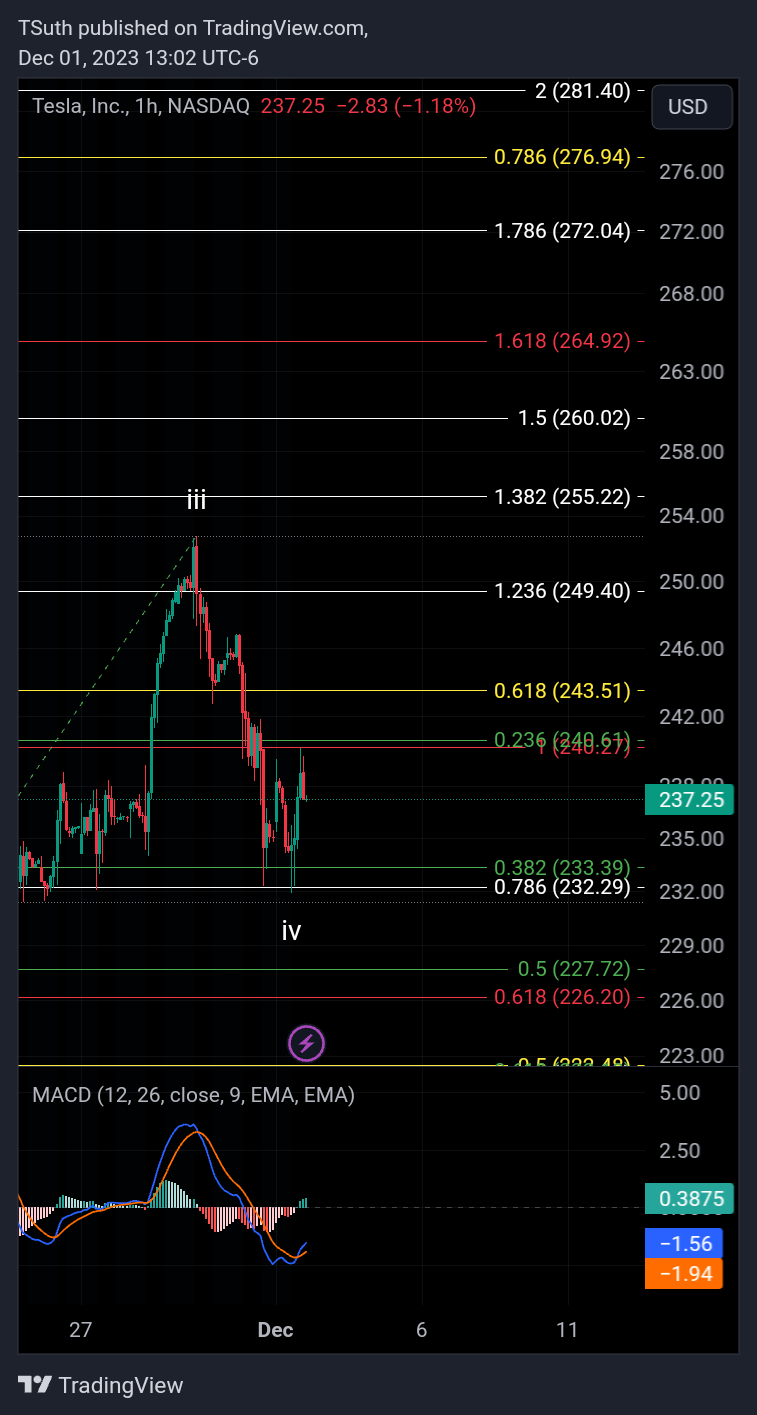Click the -2.83 (-1.18%) price change text
757x1415 pixels.
tap(406, 106)
